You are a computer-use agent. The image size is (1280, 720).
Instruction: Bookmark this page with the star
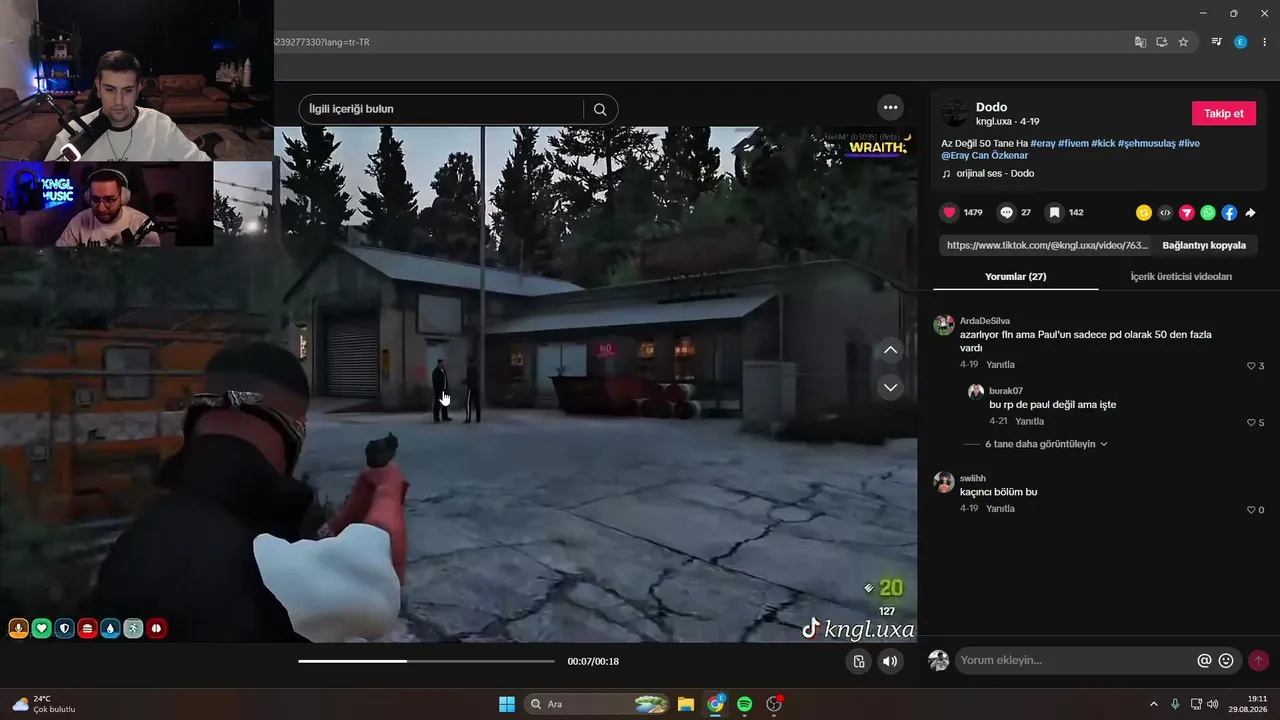coord(1183,42)
